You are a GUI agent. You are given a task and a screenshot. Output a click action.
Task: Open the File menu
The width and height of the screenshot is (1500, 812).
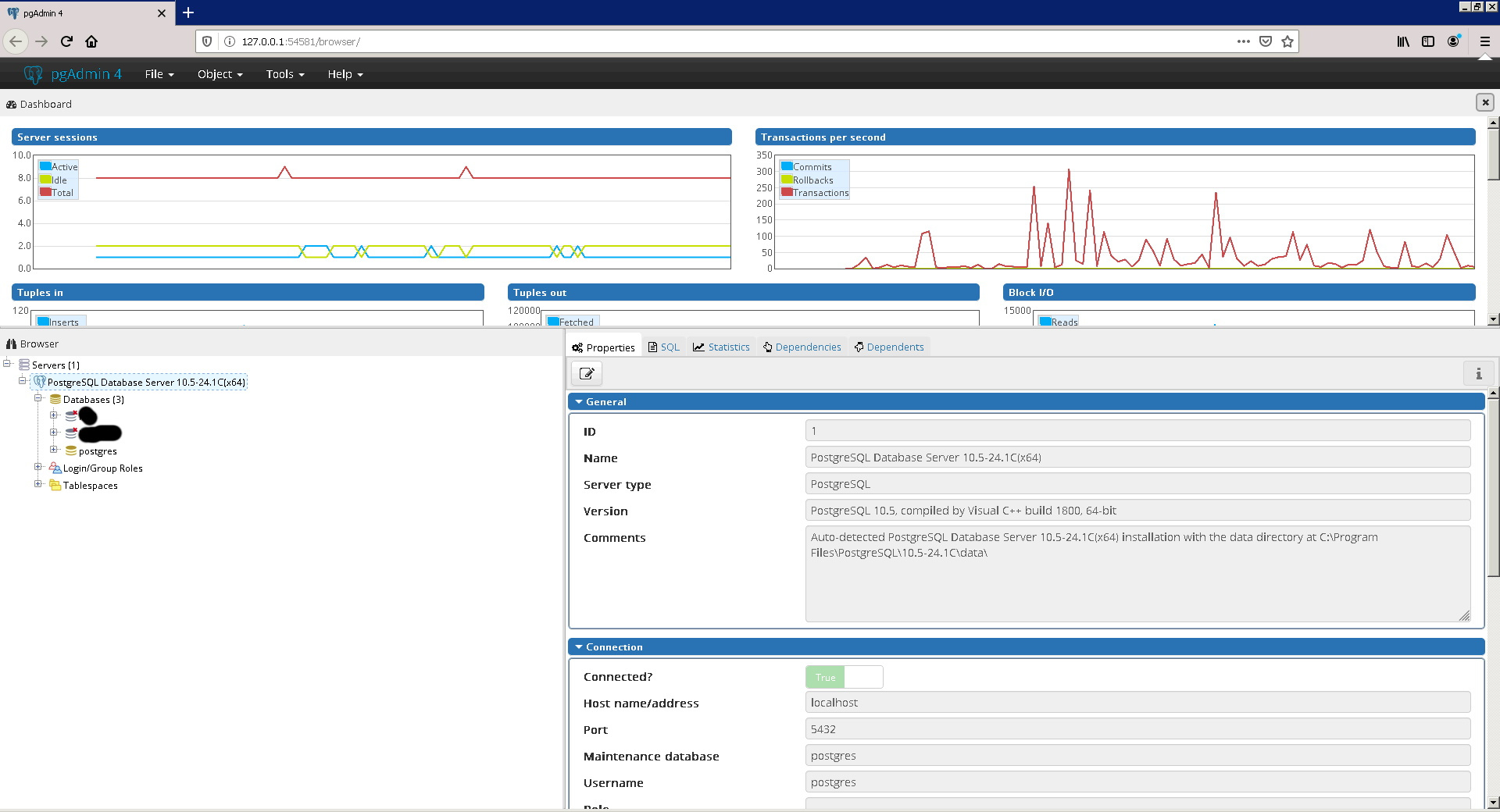159,74
